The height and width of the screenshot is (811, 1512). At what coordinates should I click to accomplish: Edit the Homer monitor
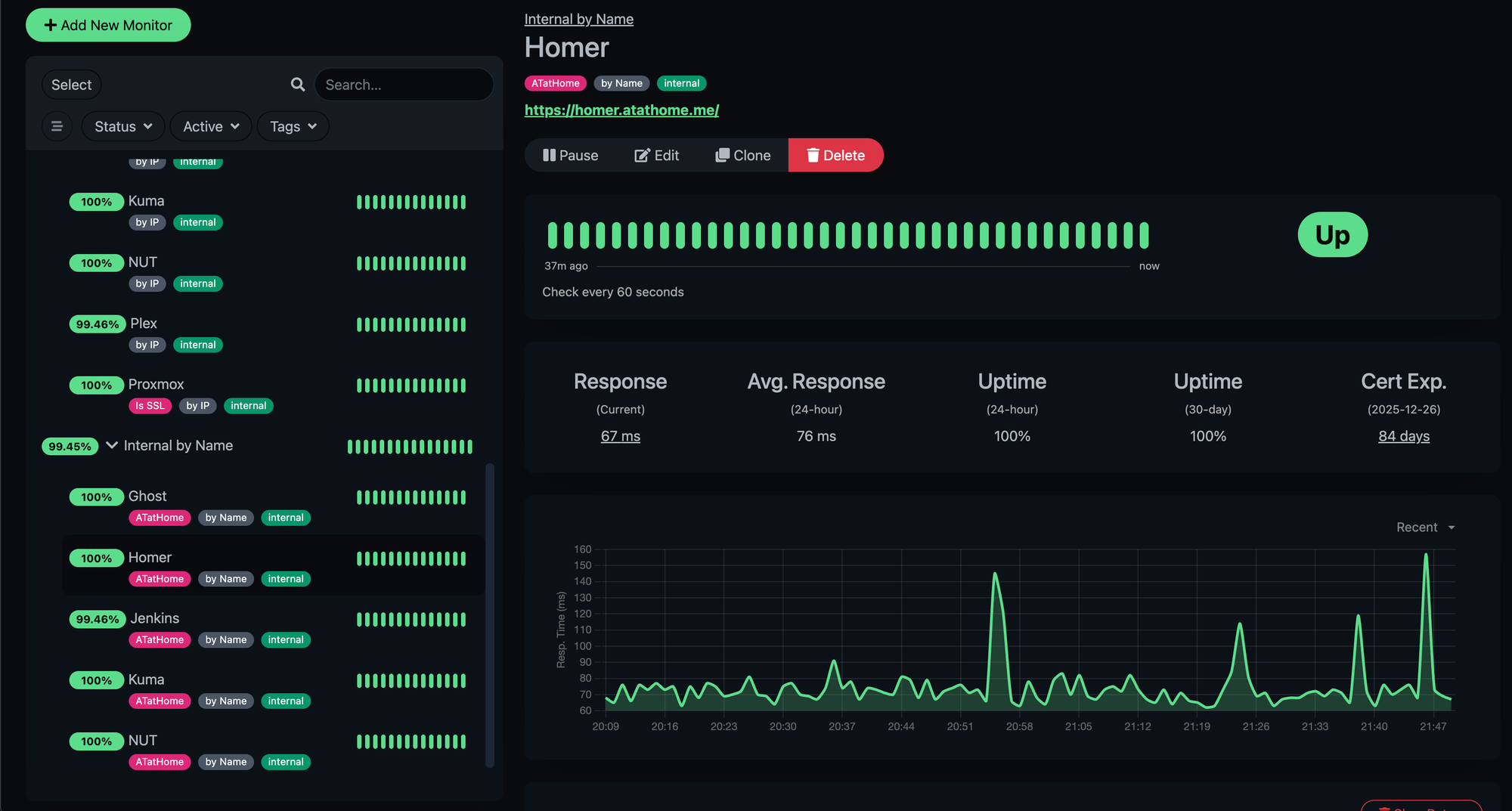click(x=656, y=155)
